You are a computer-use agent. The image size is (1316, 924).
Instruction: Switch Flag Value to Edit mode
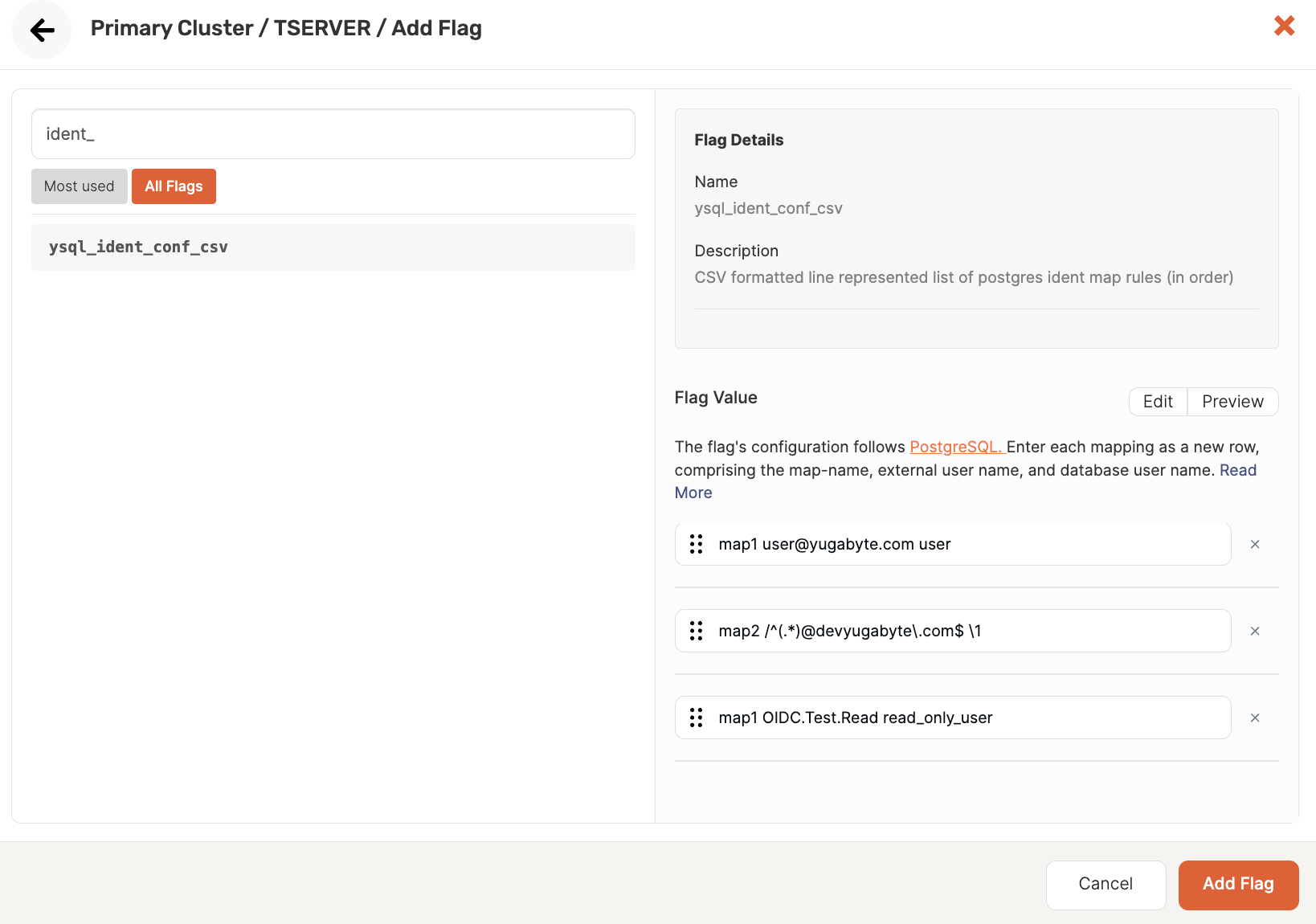[1158, 401]
